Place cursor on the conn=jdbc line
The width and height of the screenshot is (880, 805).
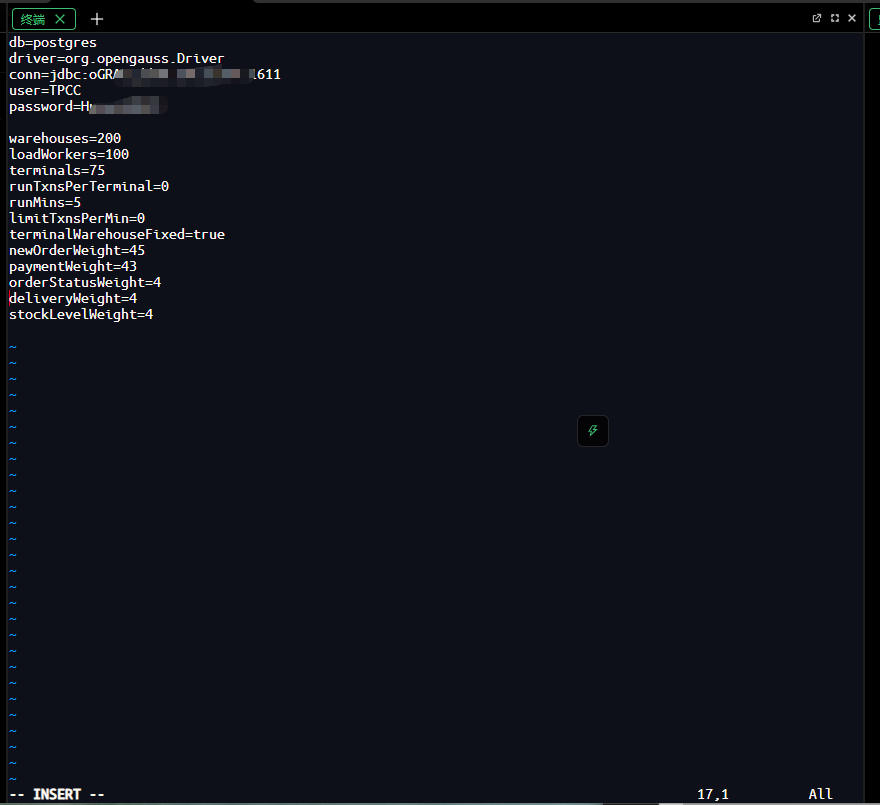point(145,75)
